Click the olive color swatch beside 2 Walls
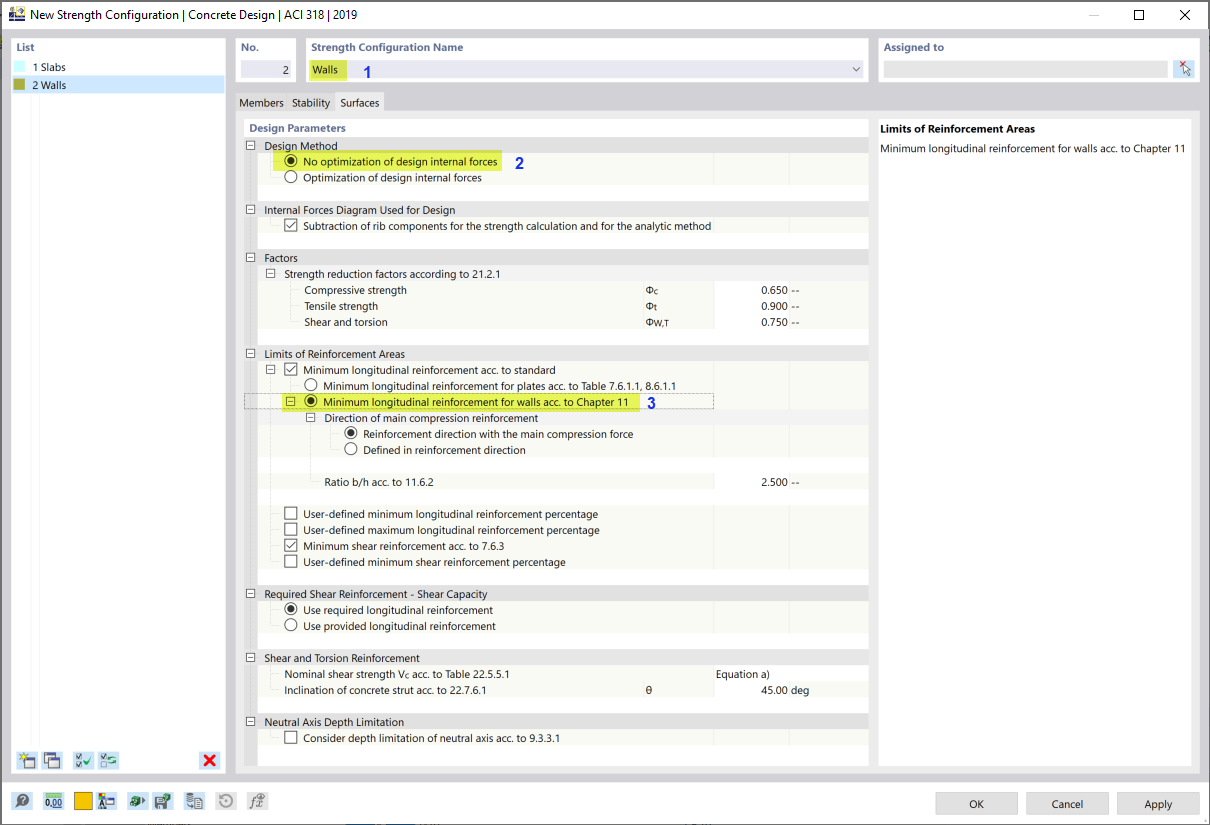Image resolution: width=1210 pixels, height=825 pixels. click(19, 85)
